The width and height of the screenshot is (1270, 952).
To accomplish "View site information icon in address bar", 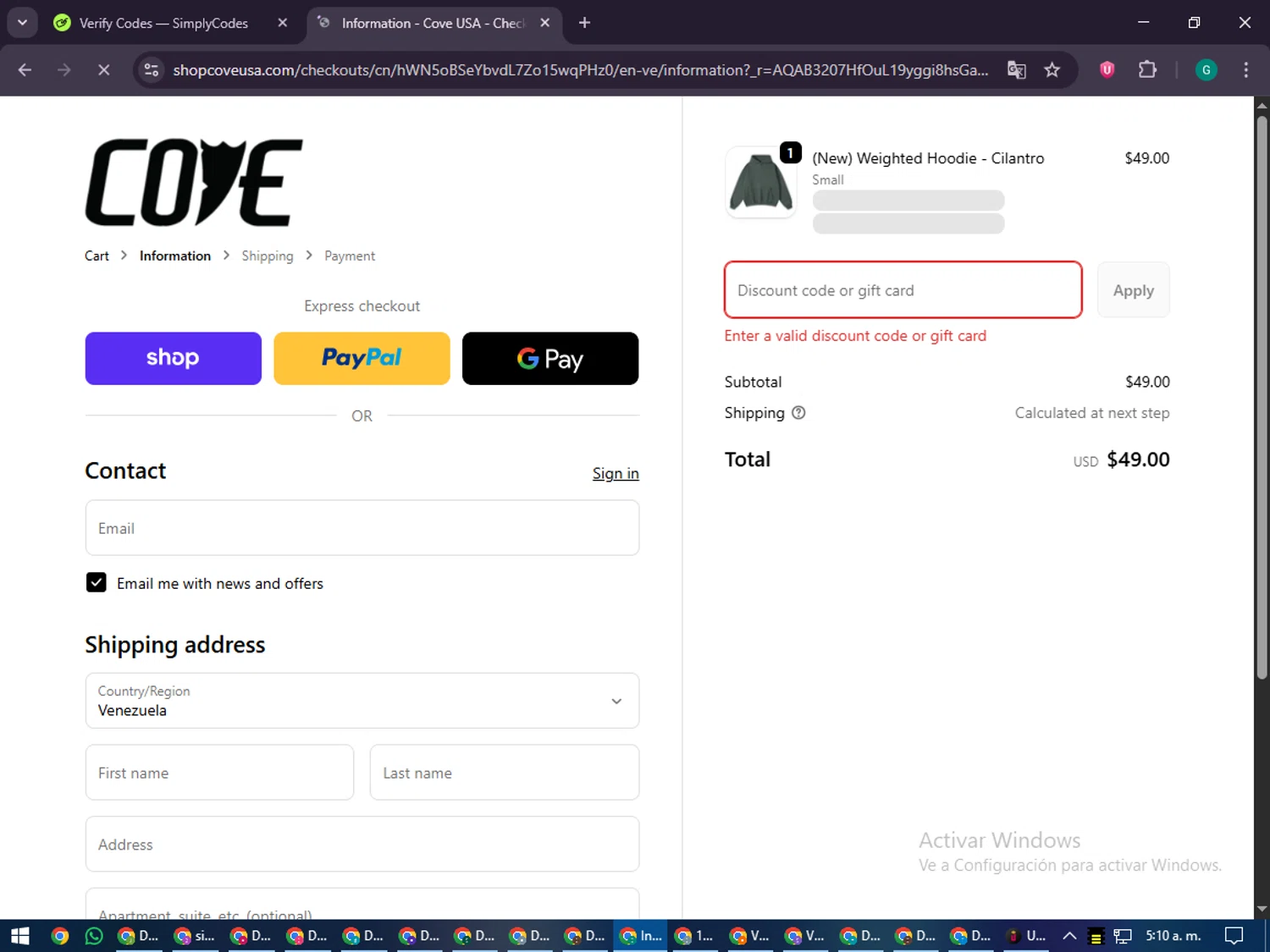I will [152, 69].
